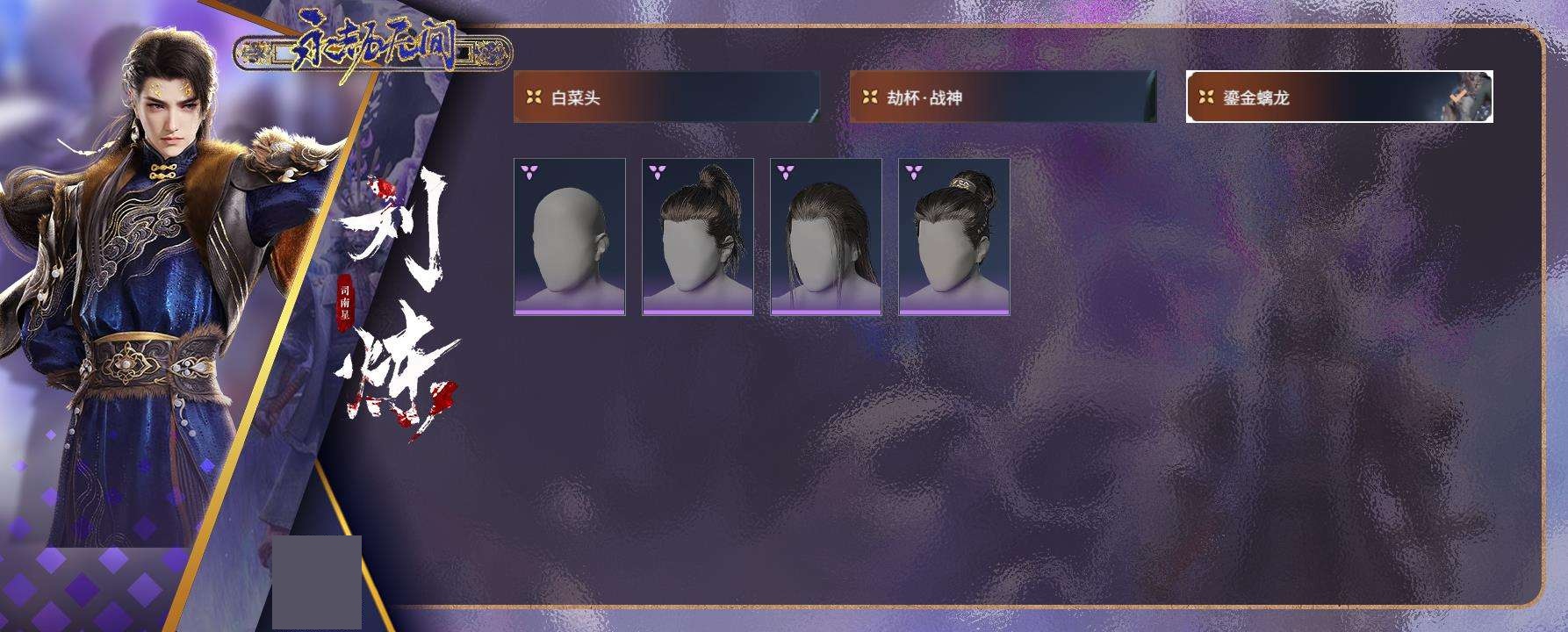Click the gold star icon beside 白菜头
1568x632 pixels.
tap(534, 97)
